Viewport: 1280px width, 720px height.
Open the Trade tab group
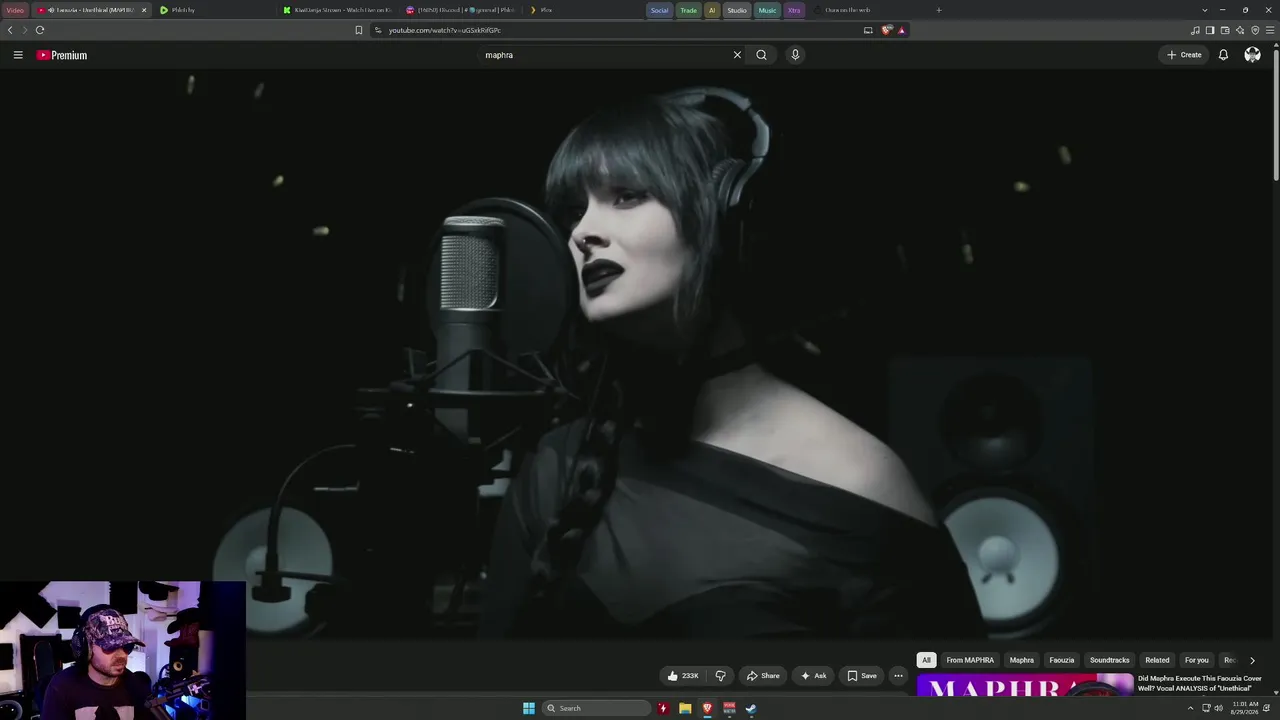click(x=688, y=10)
